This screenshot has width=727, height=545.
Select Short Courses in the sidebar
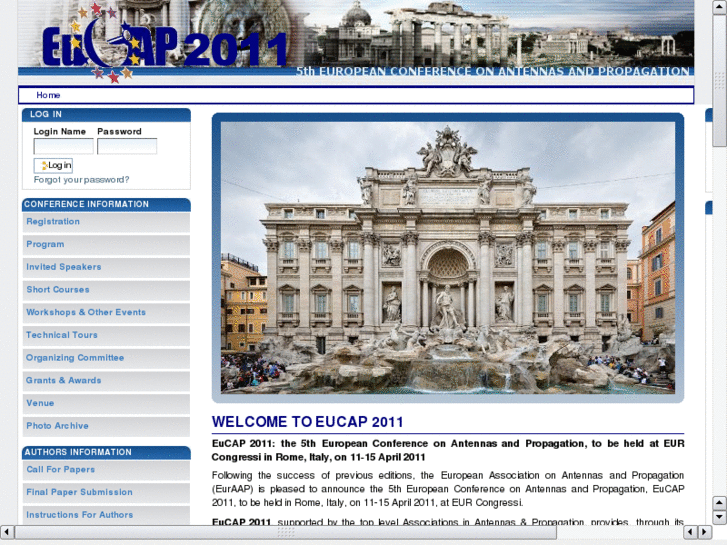(x=106, y=290)
